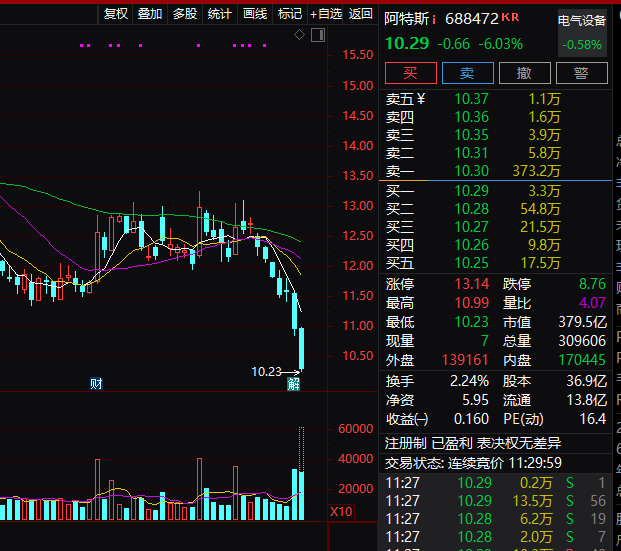The height and width of the screenshot is (551, 621).
Task: Click the X10 volume scale label
Action: (341, 511)
